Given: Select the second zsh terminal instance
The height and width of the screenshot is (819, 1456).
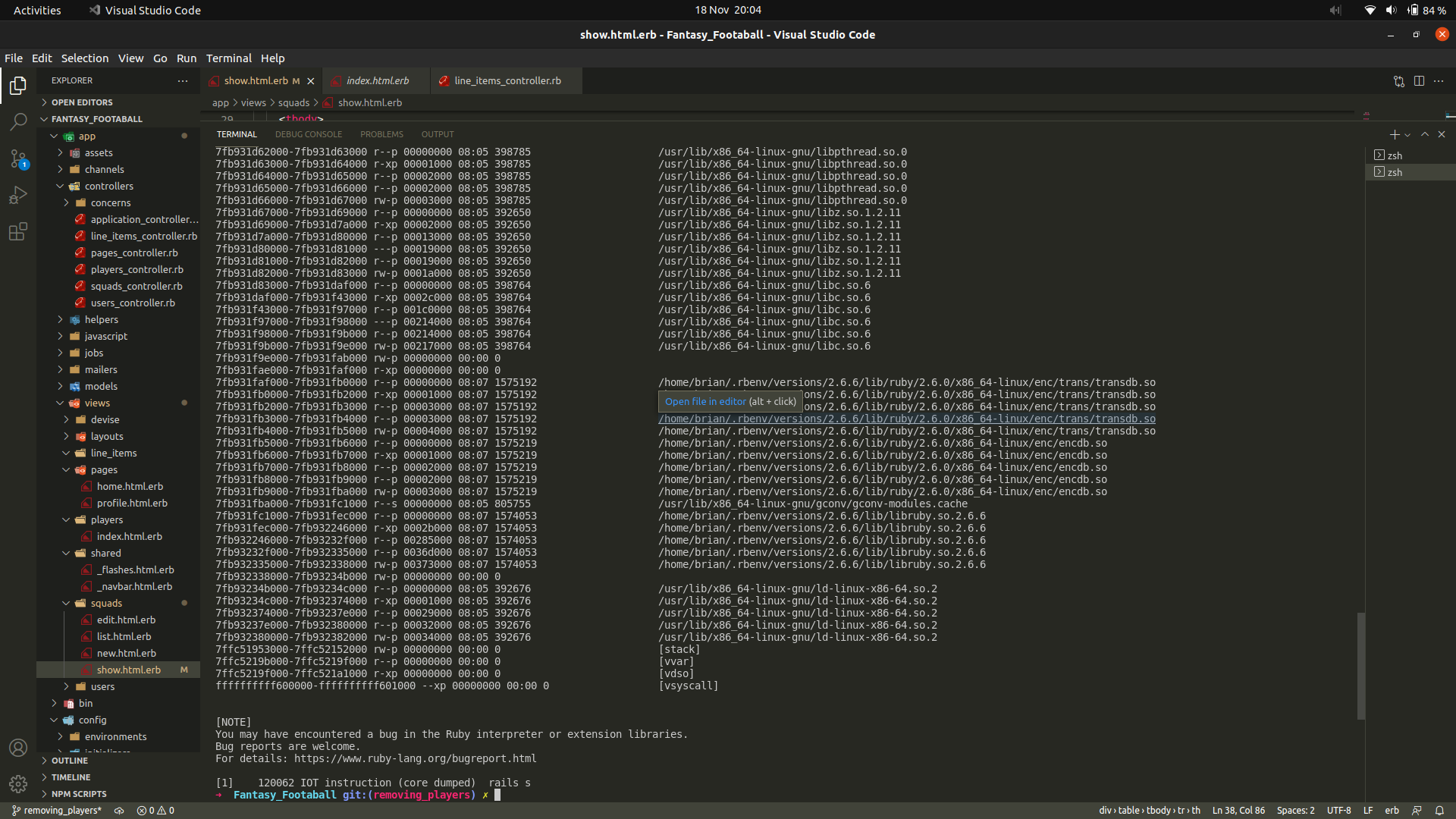Looking at the screenshot, I should pos(1395,172).
